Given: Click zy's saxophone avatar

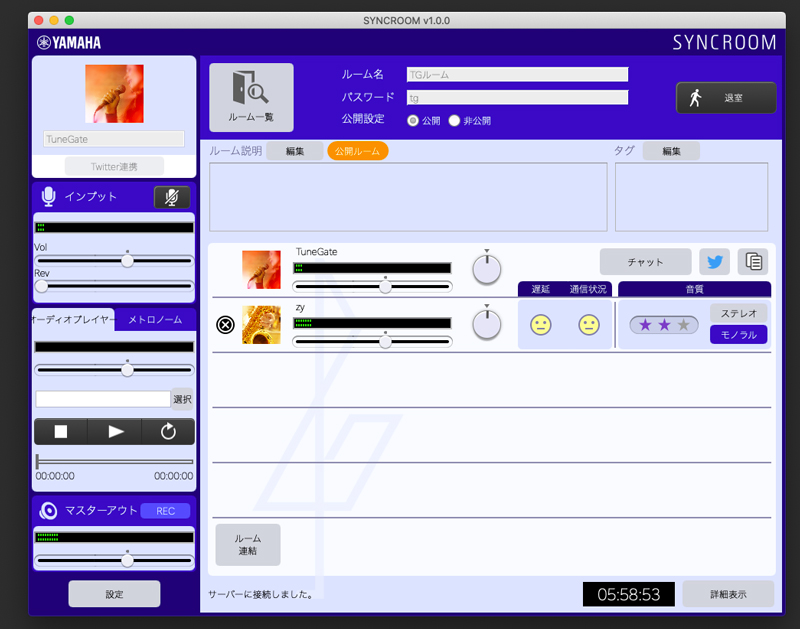Looking at the screenshot, I should (x=261, y=324).
